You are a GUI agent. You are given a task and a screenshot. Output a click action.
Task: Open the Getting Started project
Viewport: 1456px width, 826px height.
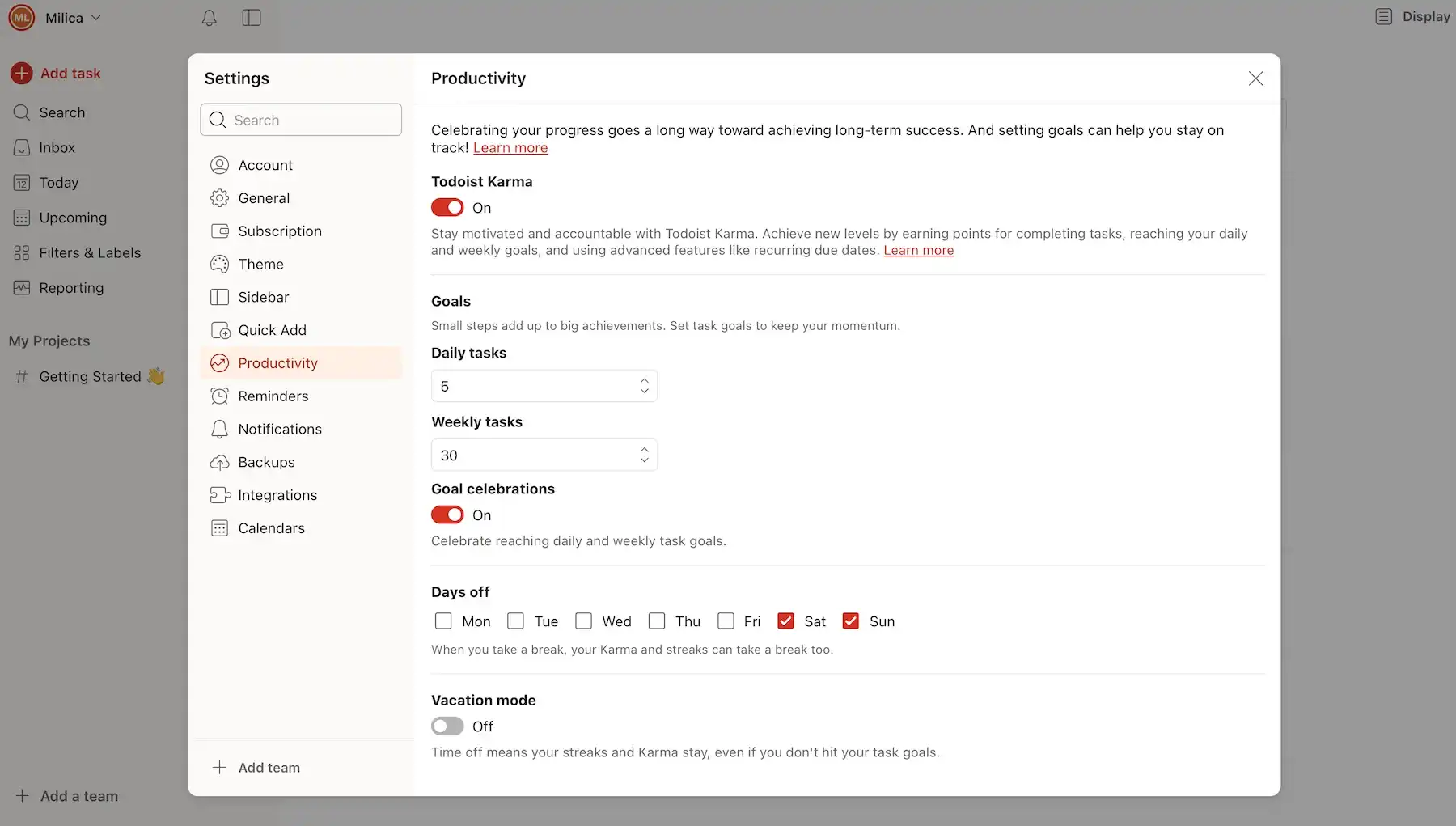(91, 377)
